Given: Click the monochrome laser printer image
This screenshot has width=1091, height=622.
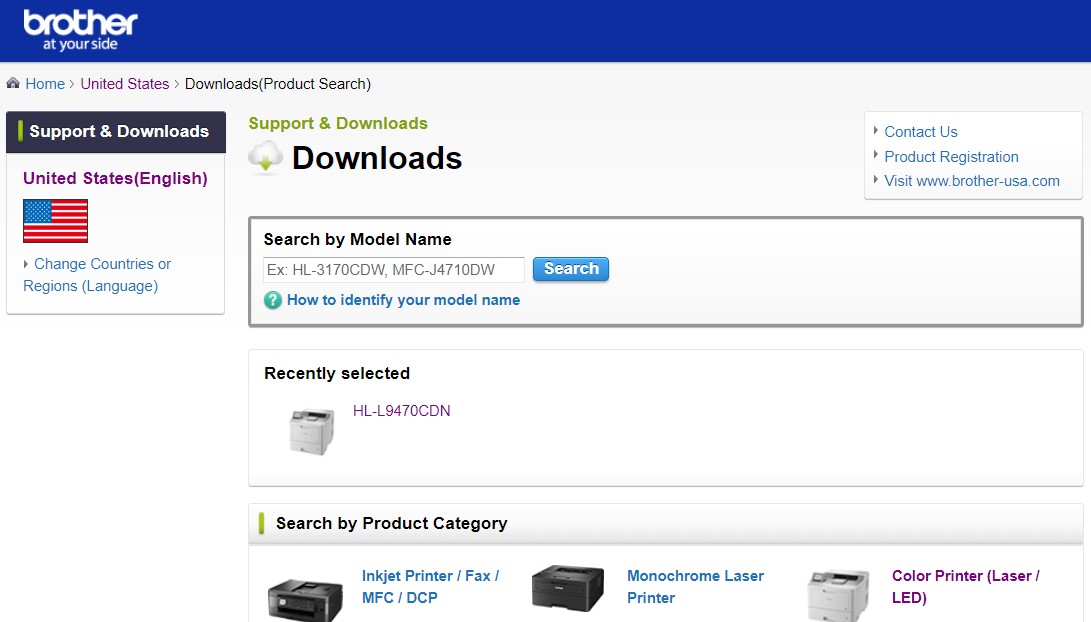Looking at the screenshot, I should pyautogui.click(x=568, y=589).
